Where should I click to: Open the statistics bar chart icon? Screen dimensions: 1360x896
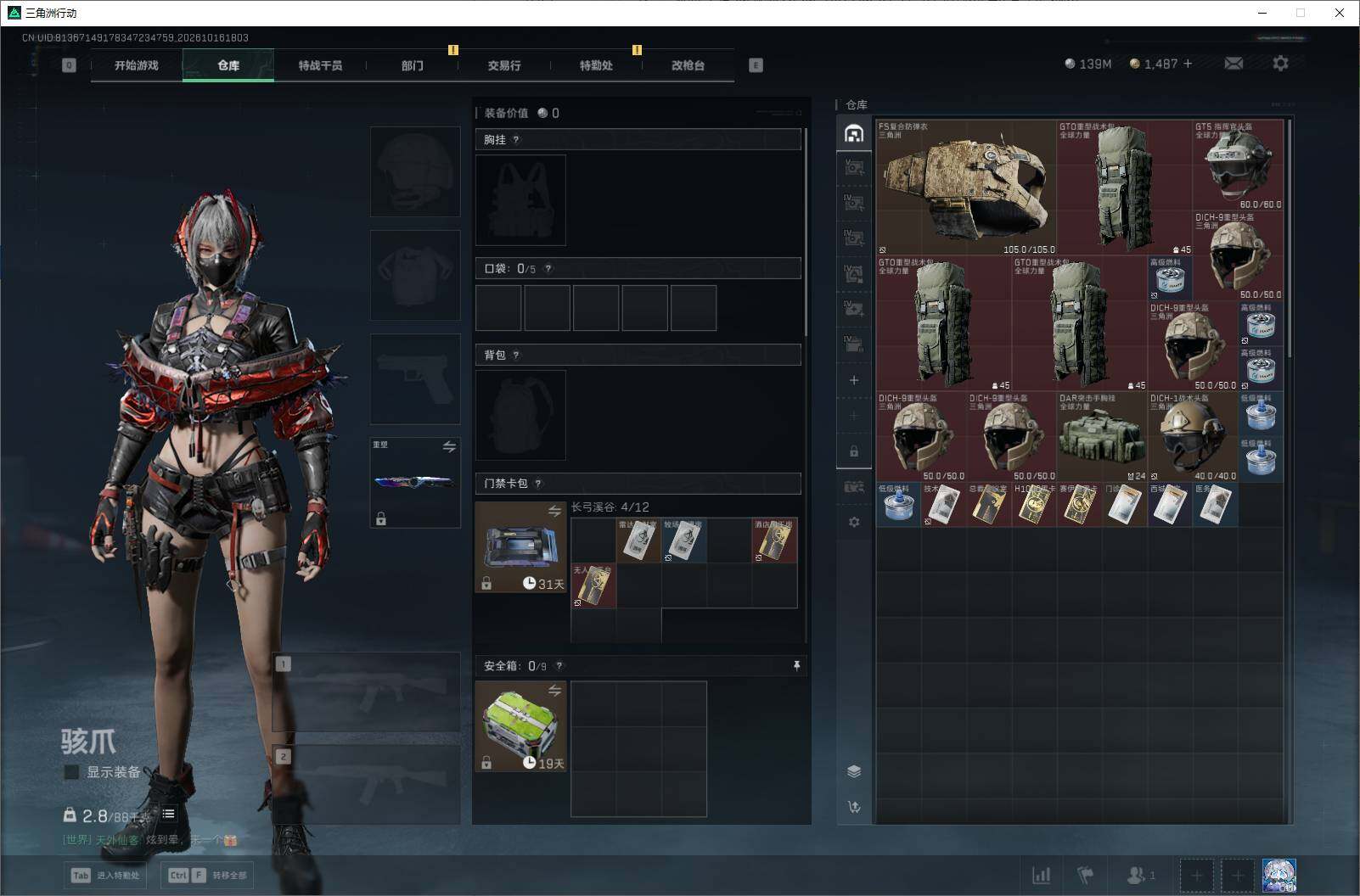click(1041, 875)
